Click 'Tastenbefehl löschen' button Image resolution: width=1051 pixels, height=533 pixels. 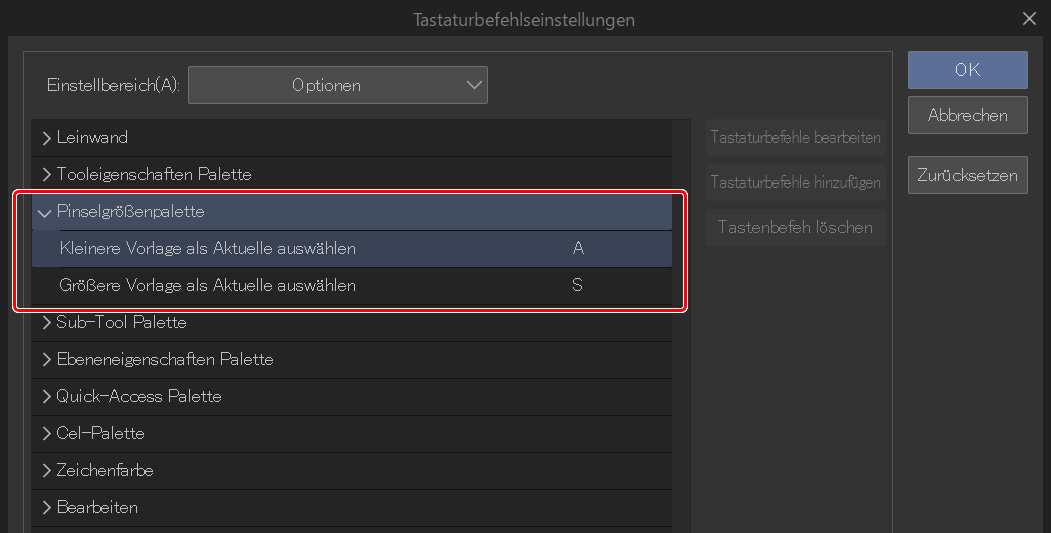tap(795, 228)
